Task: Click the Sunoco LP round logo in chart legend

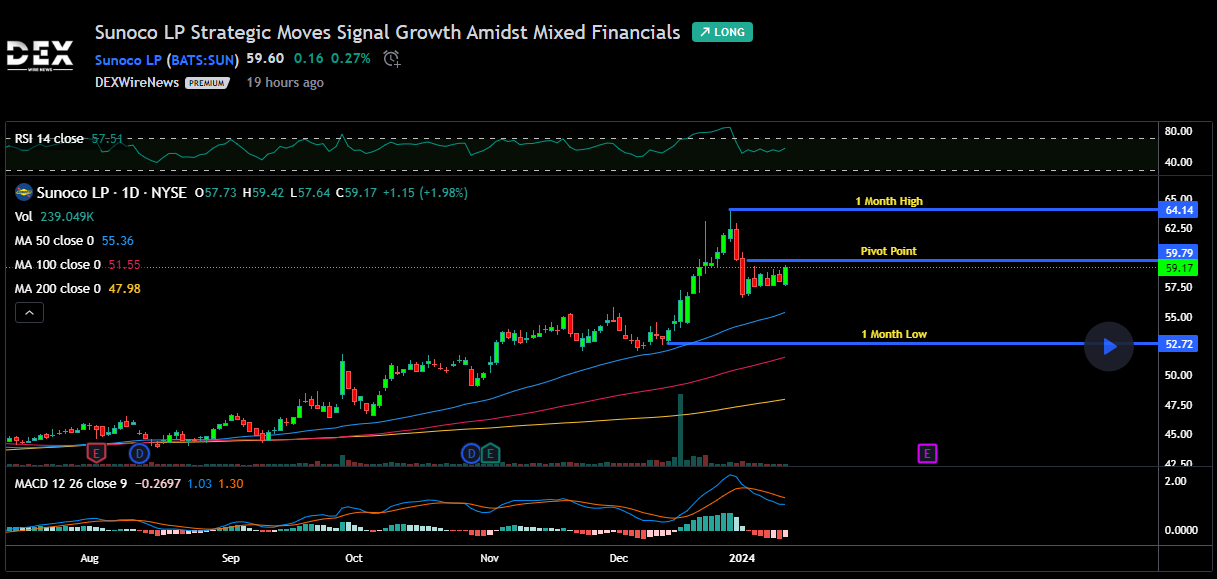Action: 23,193
